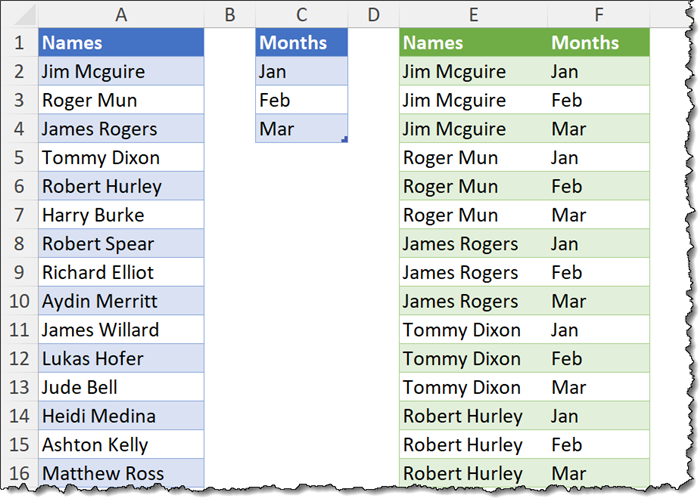Click the empty column D header

tap(374, 14)
